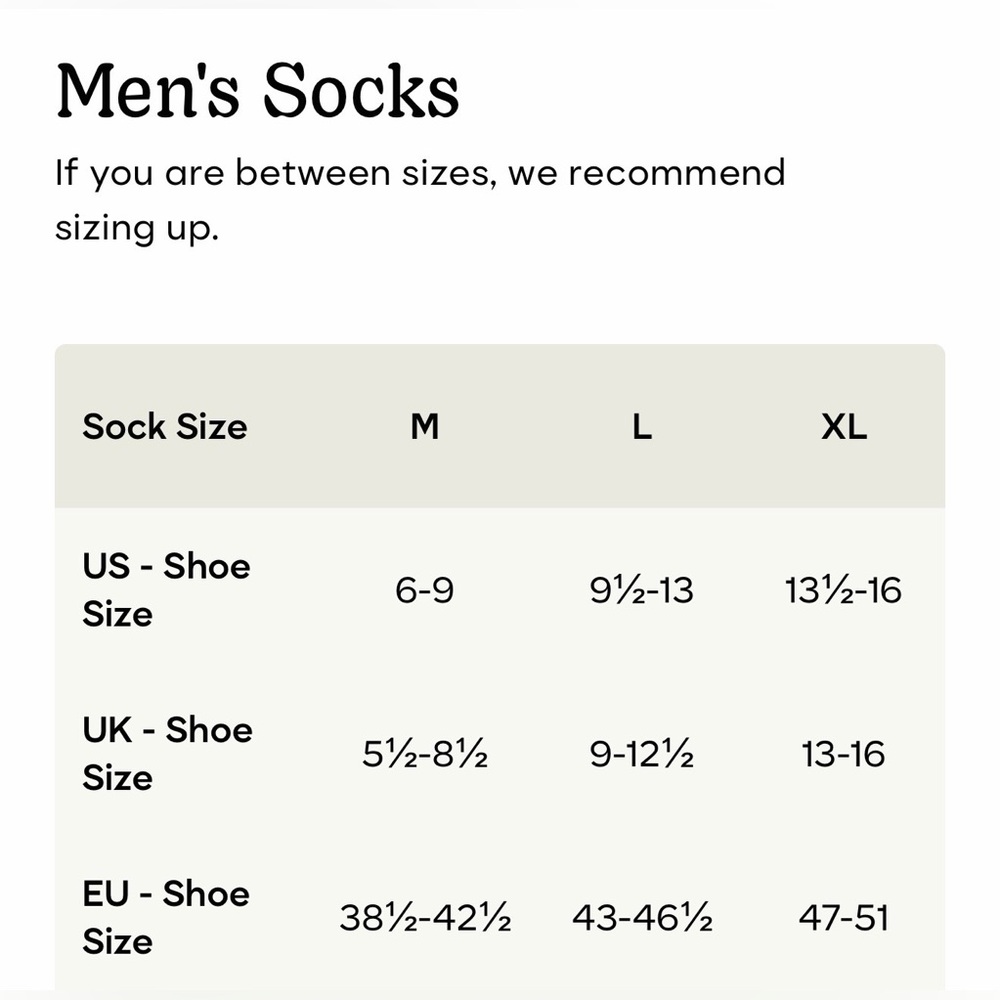Viewport: 1000px width, 1000px height.
Task: Click the US size 9½-13 cell
Action: (641, 591)
